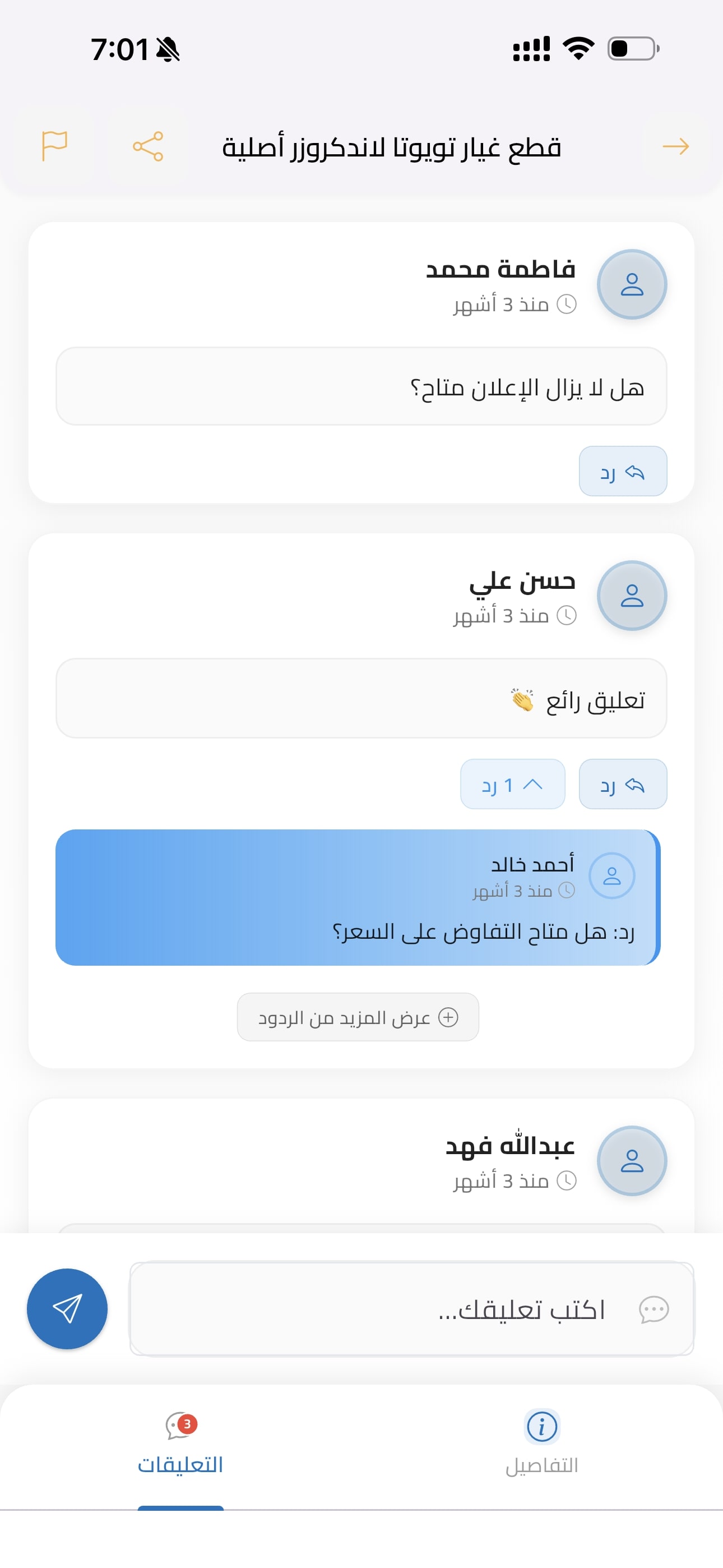The width and height of the screenshot is (723, 1568).
Task: Tap حسن علي's profile avatar
Action: pyautogui.click(x=632, y=596)
